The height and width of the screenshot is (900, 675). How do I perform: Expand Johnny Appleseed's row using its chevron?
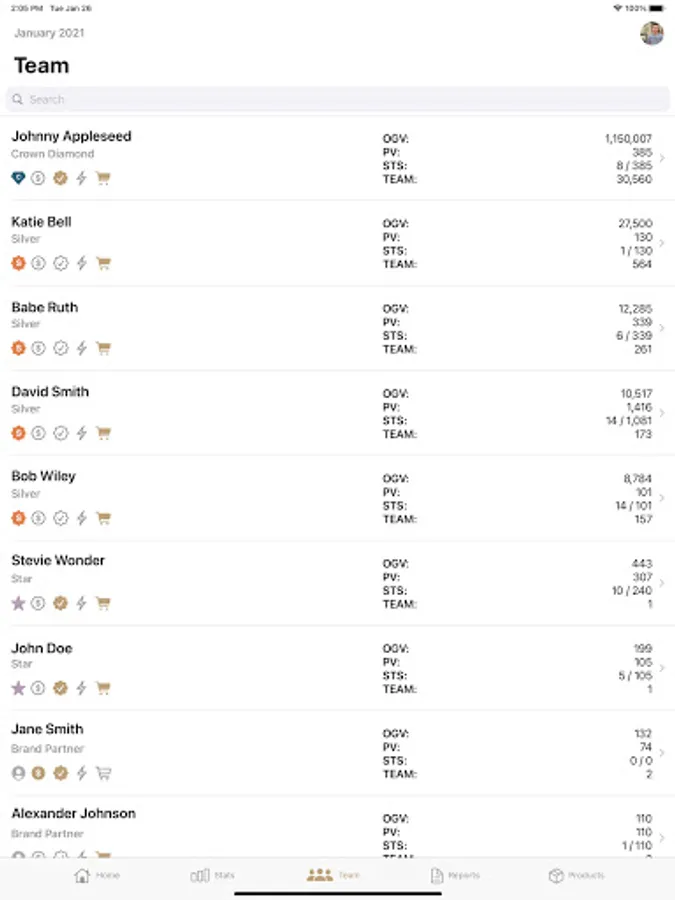point(662,158)
